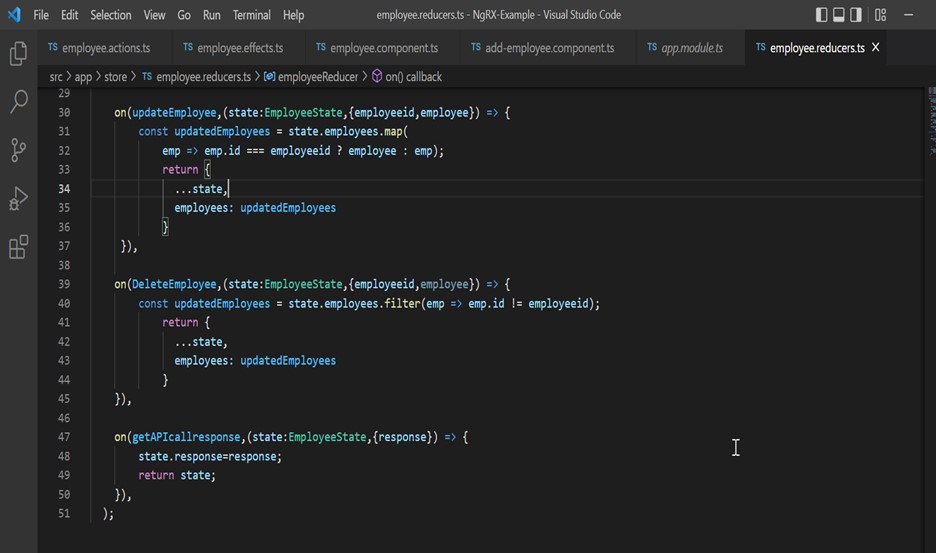Viewport: 936px width, 553px height.
Task: Click the Customize Layout icon
Action: coord(880,15)
